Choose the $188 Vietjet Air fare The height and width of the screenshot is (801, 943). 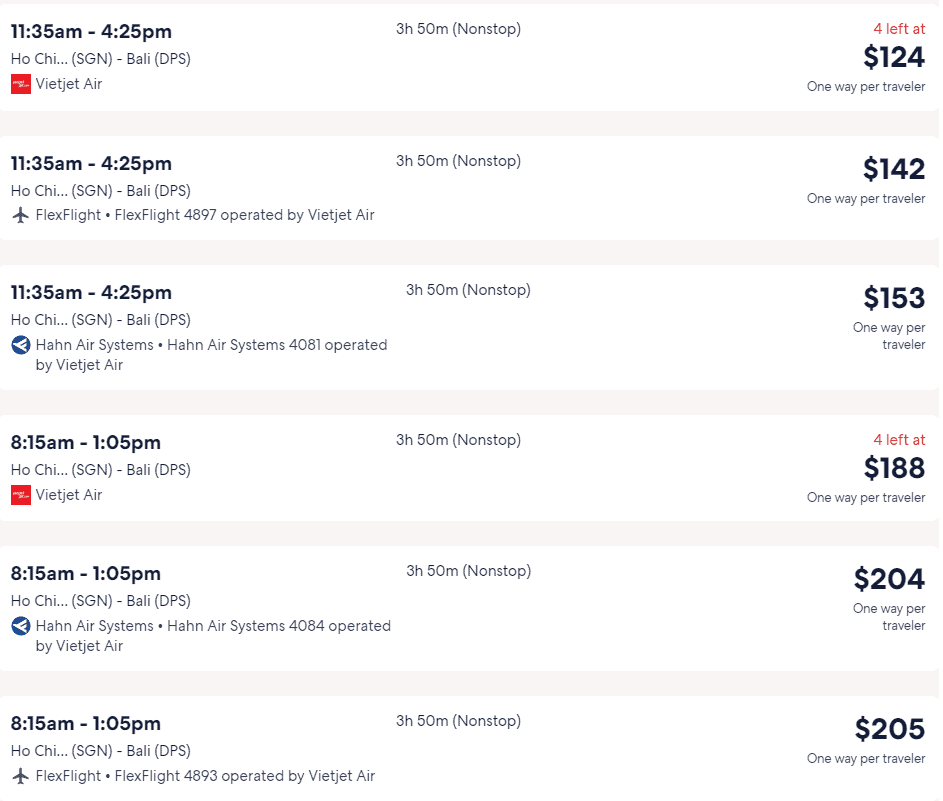(894, 468)
